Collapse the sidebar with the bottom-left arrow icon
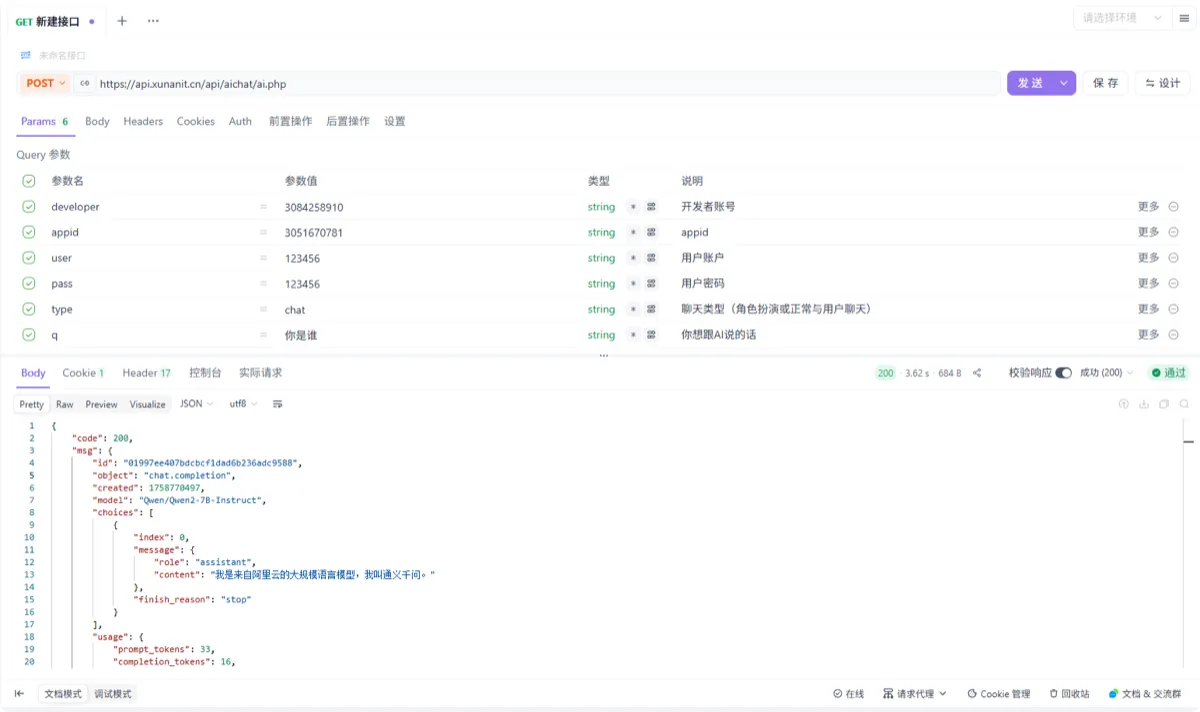Image resolution: width=1200 pixels, height=712 pixels. coord(19,694)
